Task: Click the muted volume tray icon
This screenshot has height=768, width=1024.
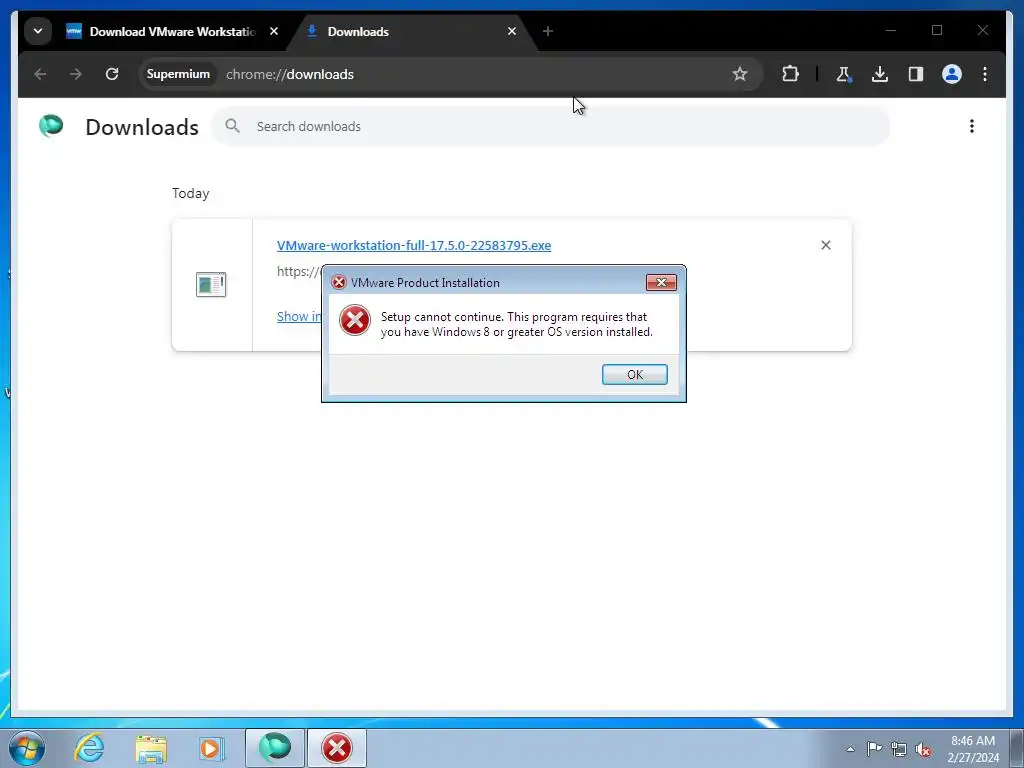Action: tap(923, 749)
